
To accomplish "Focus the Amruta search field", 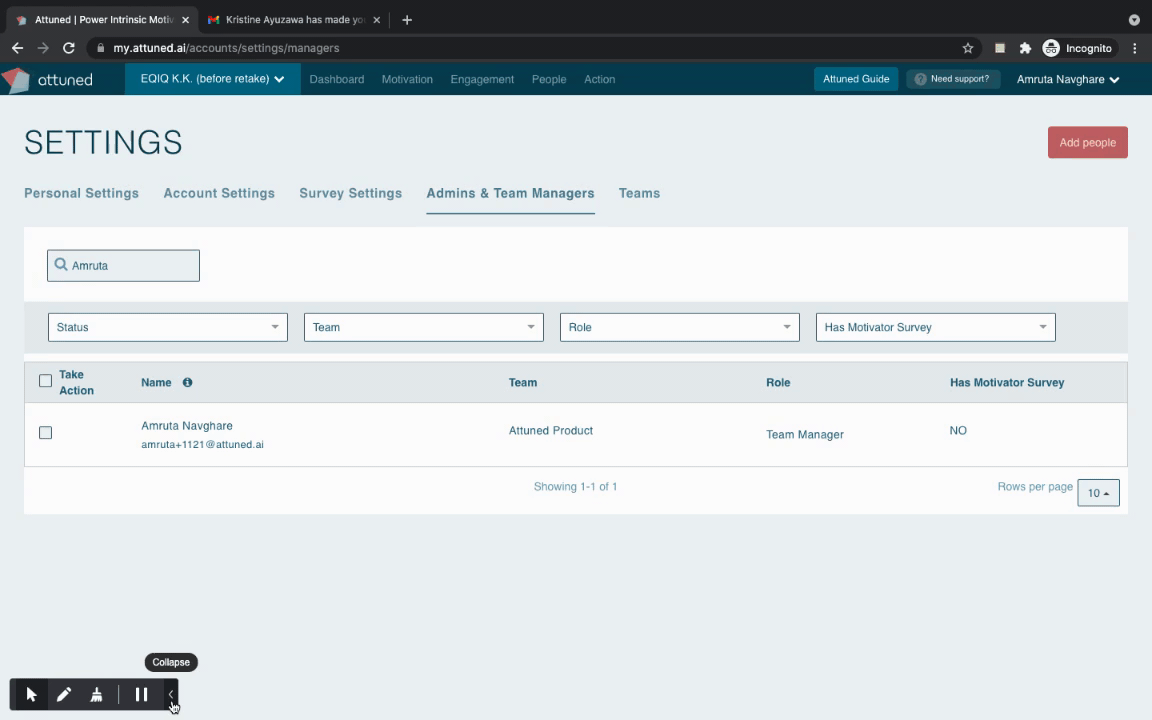I will (x=123, y=265).
